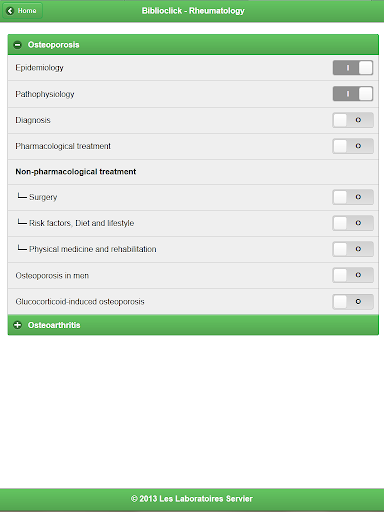
Task: Toggle Glucocorticoid-induced osteoporosis on
Action: [353, 301]
